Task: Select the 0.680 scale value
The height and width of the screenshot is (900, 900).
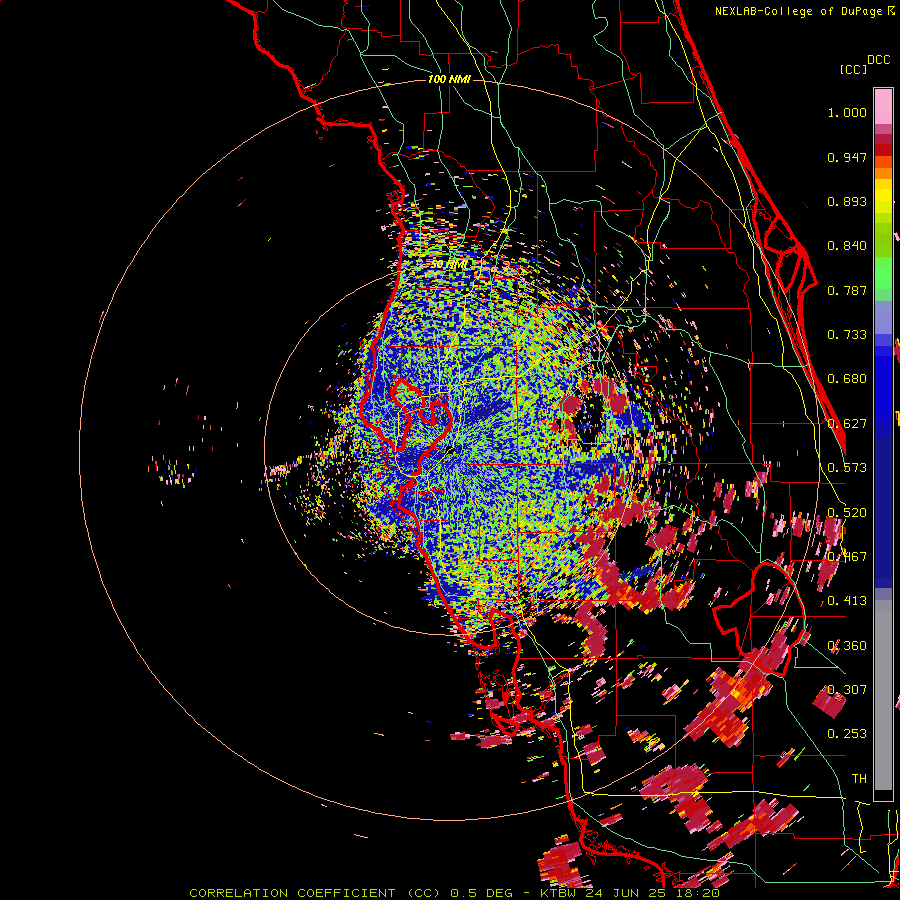Action: tap(847, 379)
